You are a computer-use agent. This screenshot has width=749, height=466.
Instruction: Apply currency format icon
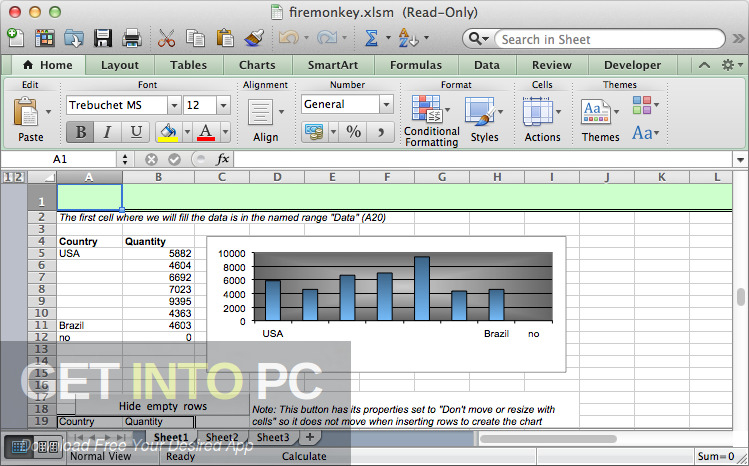pyautogui.click(x=314, y=132)
